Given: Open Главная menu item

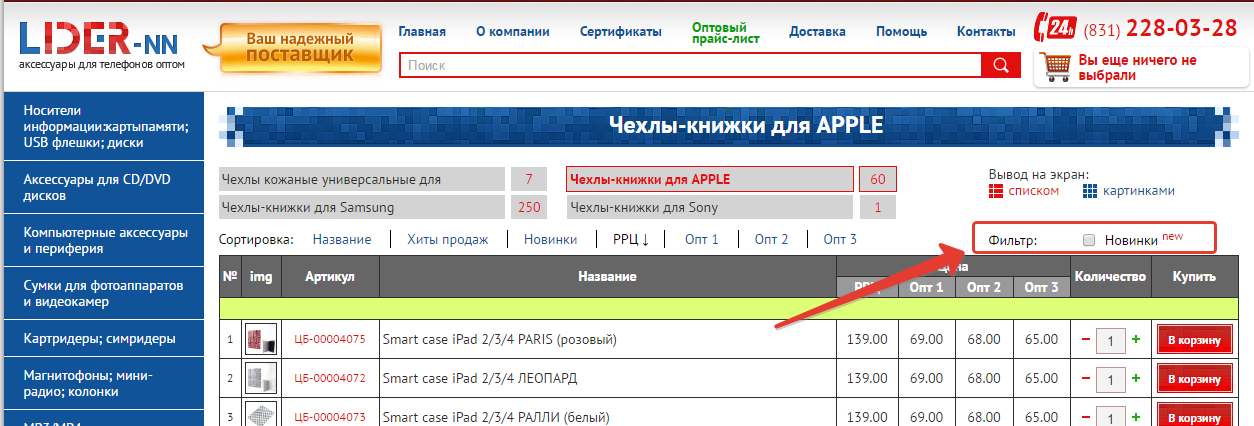Looking at the screenshot, I should click(x=422, y=31).
